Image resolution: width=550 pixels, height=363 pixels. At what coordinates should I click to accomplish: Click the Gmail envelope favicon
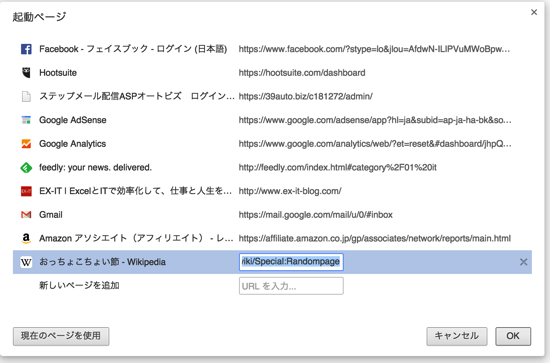coord(26,215)
